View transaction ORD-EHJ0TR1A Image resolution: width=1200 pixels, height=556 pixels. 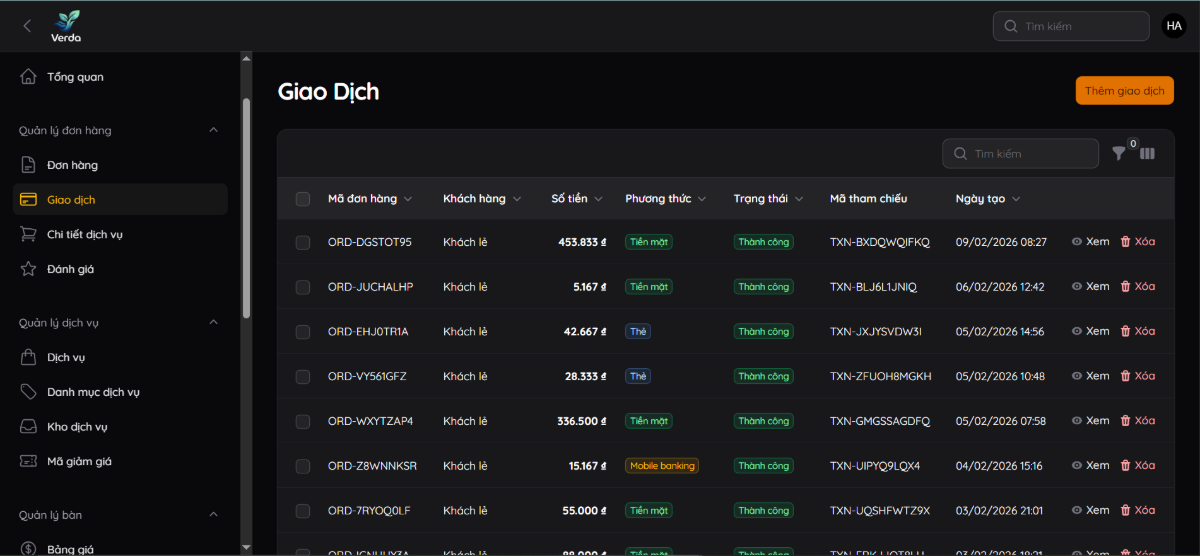tap(1090, 331)
